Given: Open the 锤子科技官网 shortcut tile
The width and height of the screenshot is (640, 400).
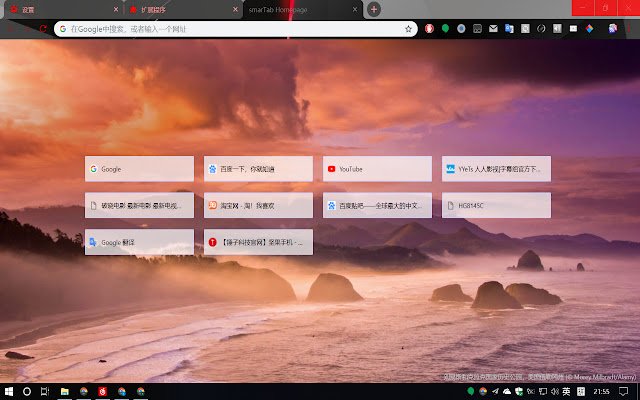Looking at the screenshot, I should pos(258,242).
